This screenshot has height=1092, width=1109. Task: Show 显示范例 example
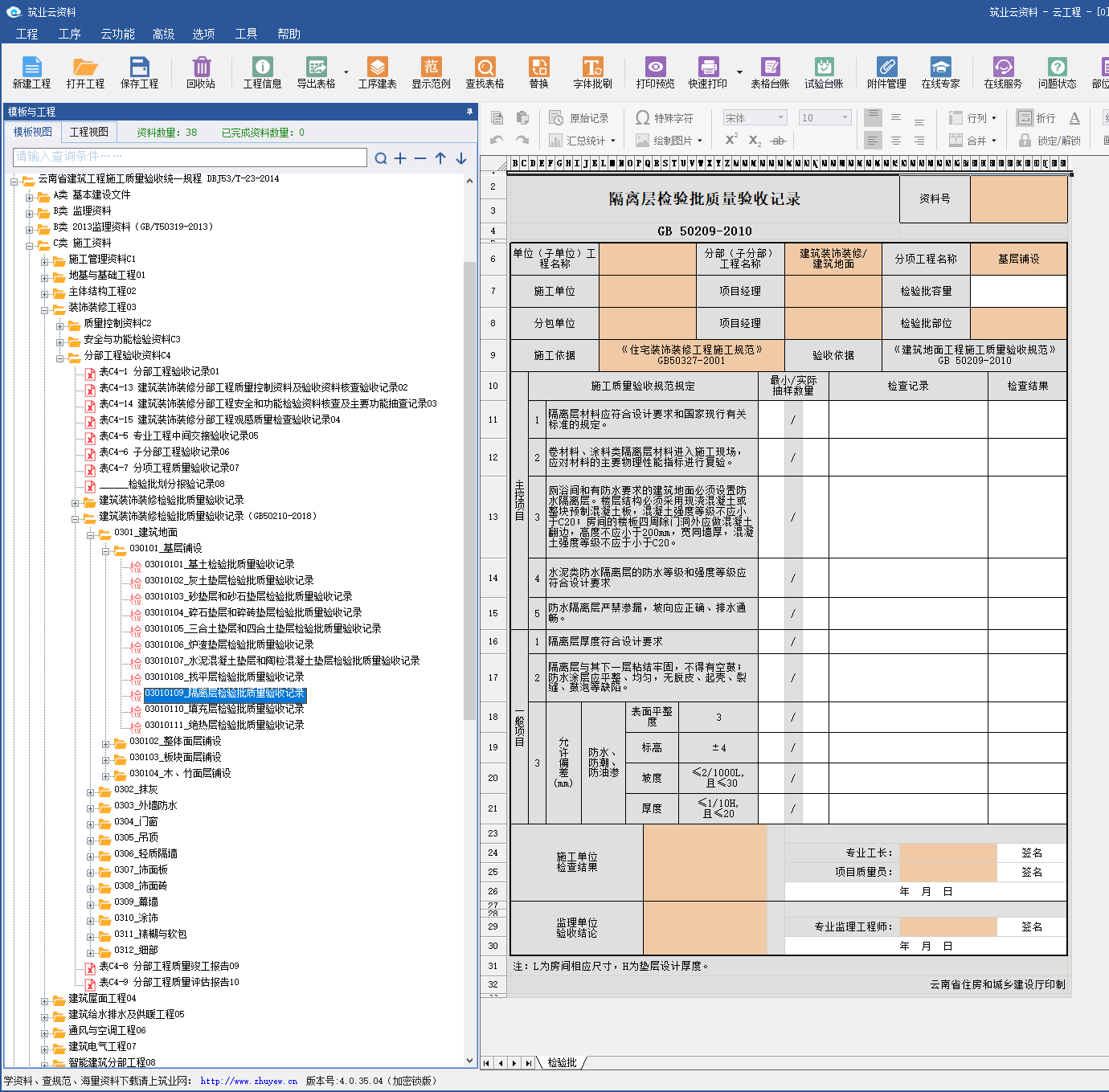point(431,72)
